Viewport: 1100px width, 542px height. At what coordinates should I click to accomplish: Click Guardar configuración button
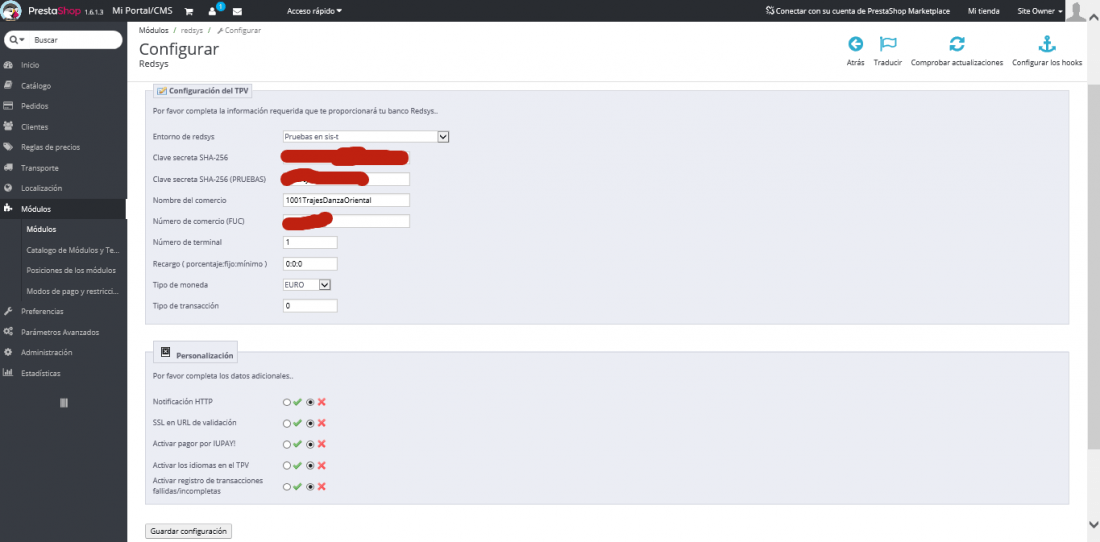(x=188, y=531)
